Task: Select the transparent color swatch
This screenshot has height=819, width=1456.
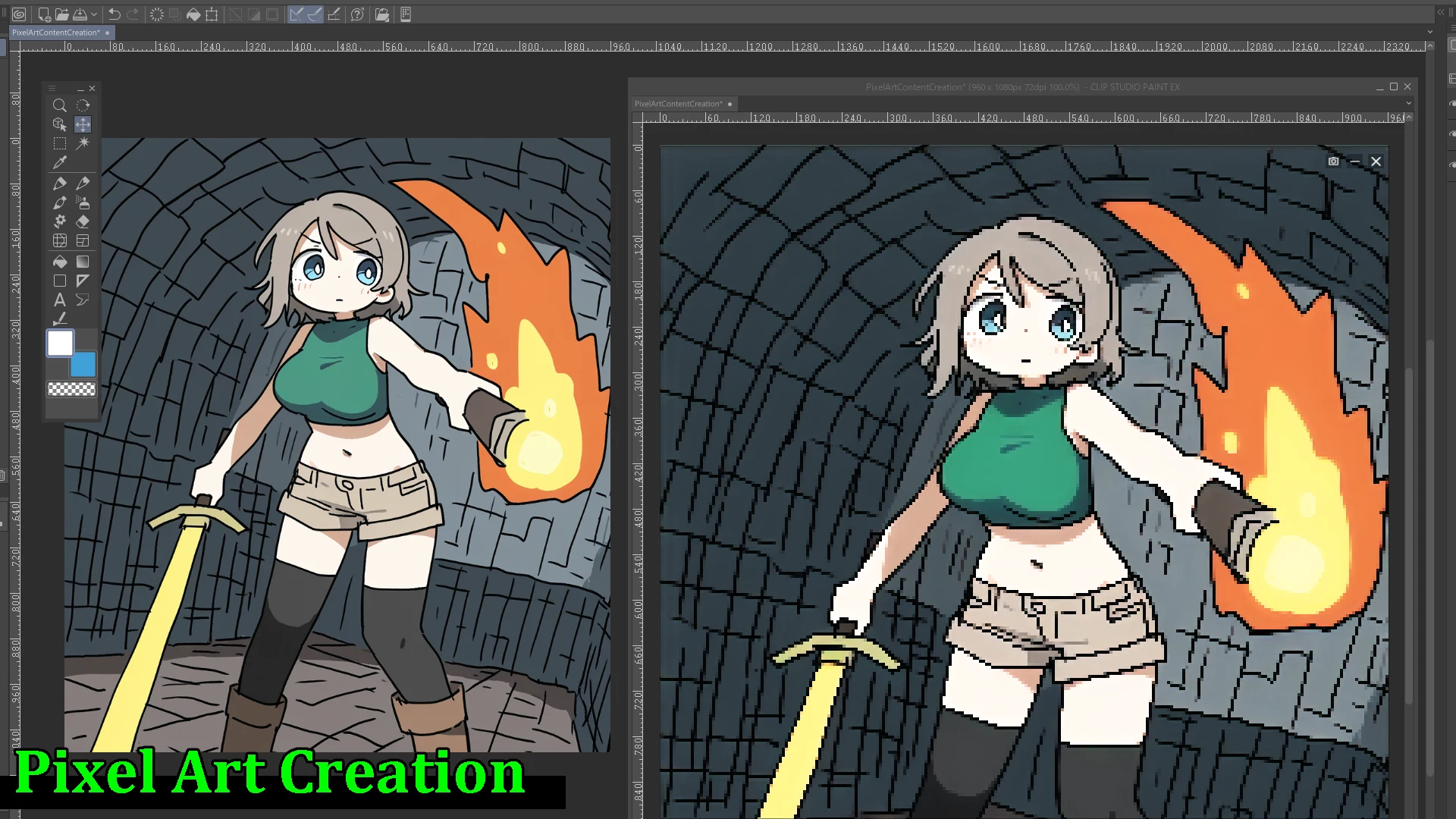Action: point(71,389)
